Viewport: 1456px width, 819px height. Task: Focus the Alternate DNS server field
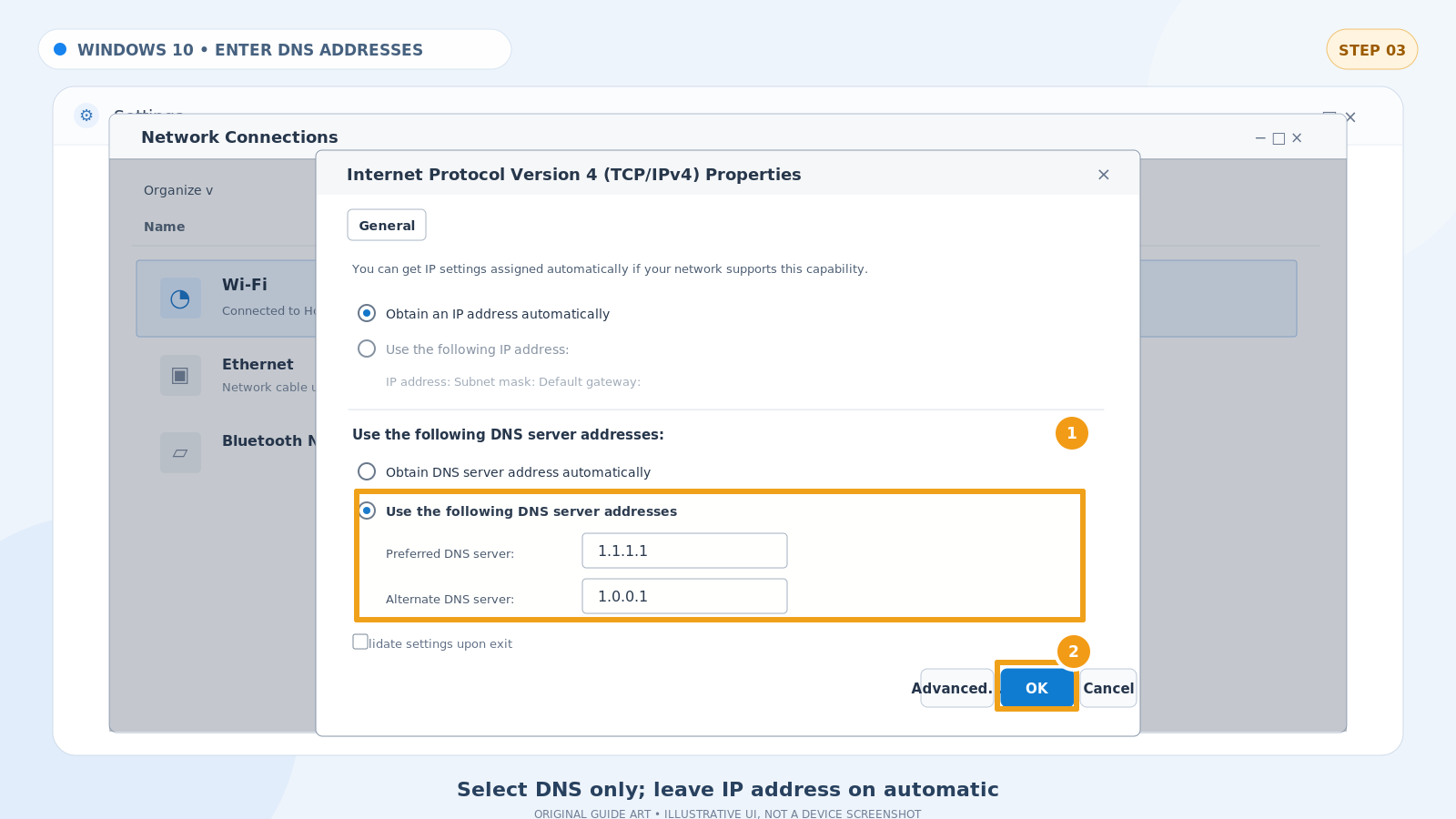[x=684, y=596]
